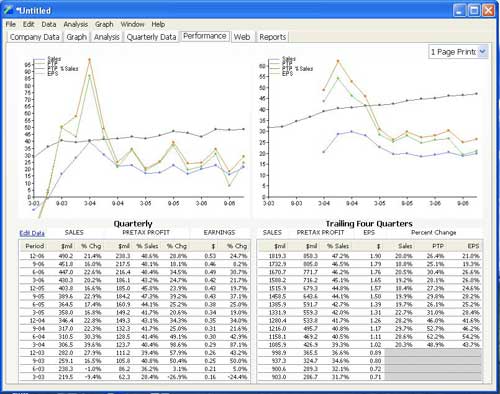This screenshot has height=394, width=500.
Task: Select the 12-03 period row
Action: coord(135,353)
